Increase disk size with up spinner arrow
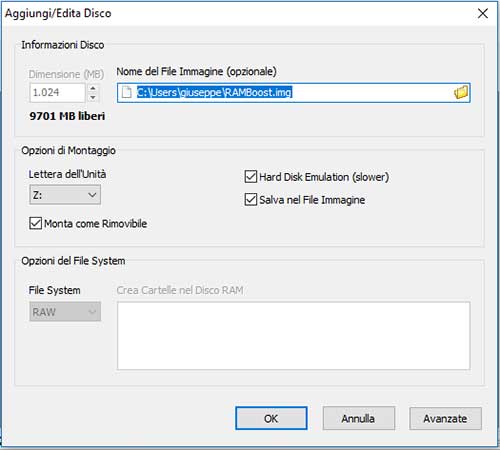 coord(93,88)
